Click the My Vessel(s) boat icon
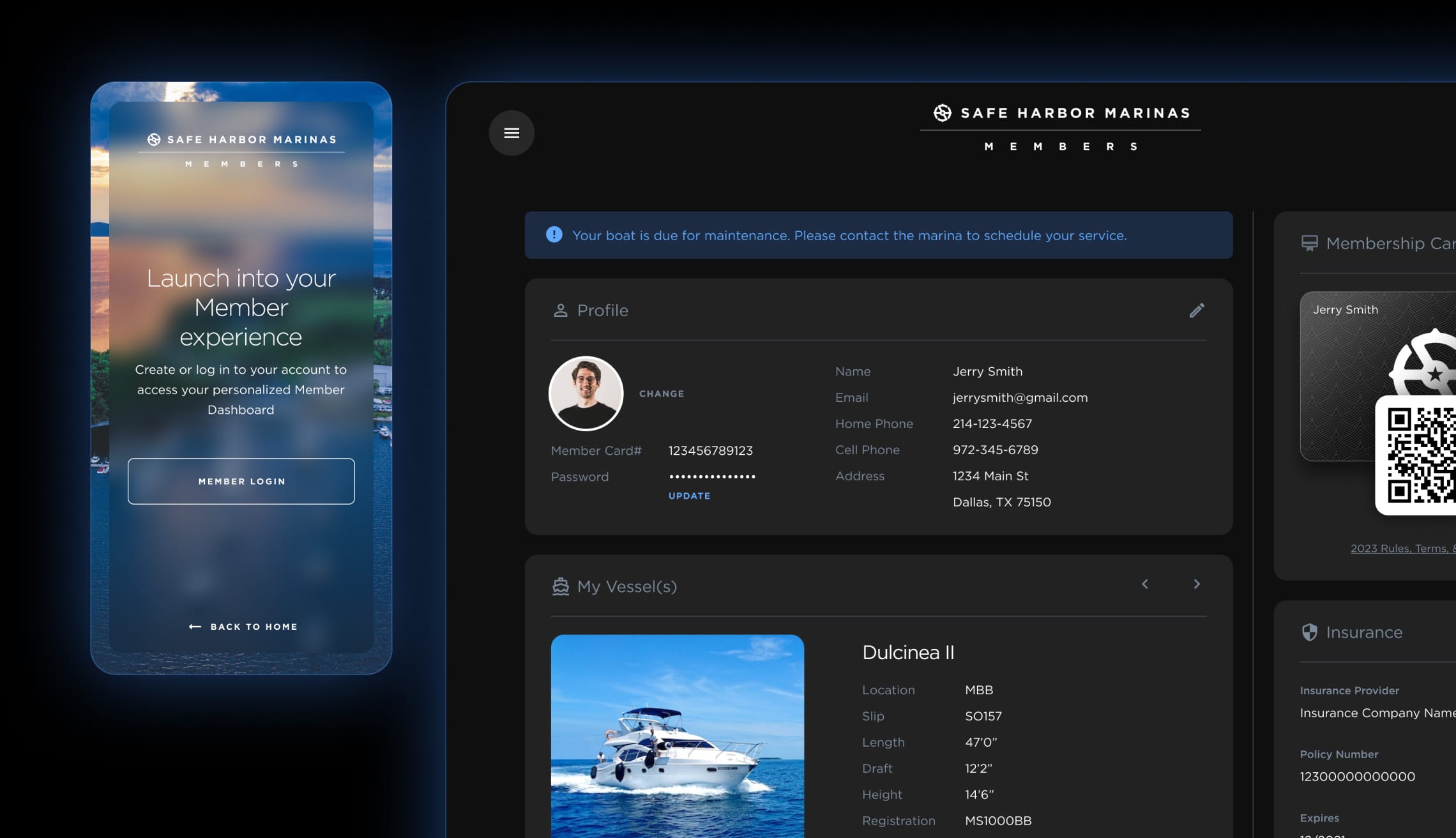This screenshot has width=1456, height=838. click(x=560, y=586)
